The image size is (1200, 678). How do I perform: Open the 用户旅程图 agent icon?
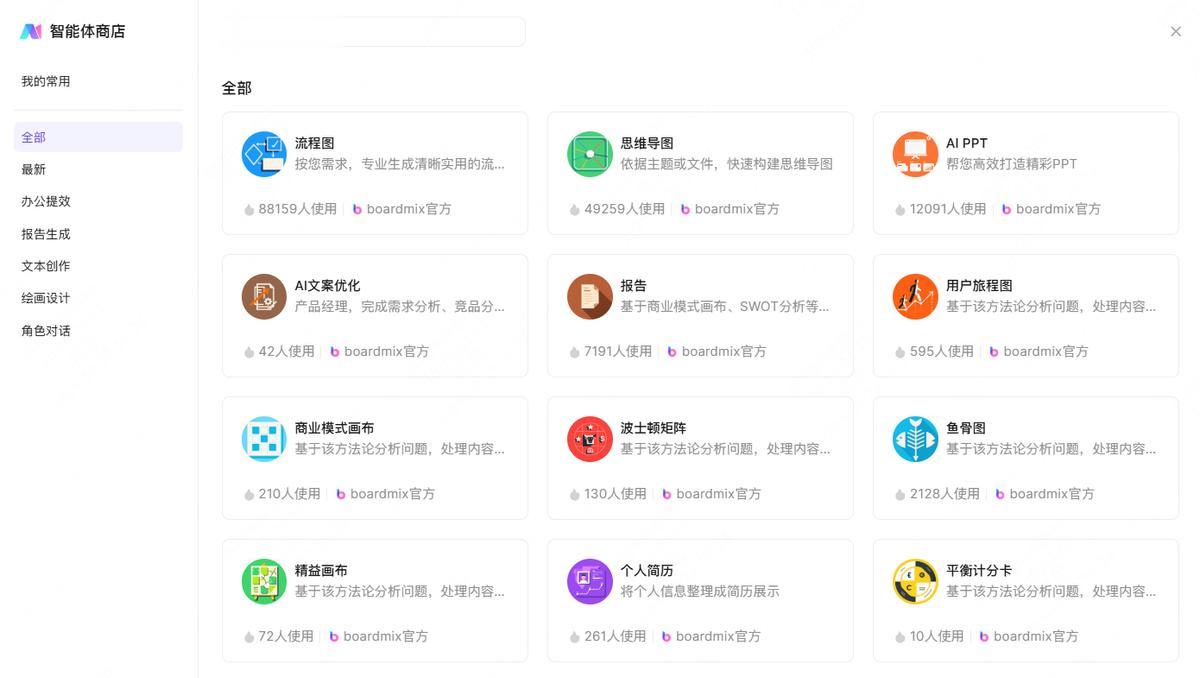[915, 296]
